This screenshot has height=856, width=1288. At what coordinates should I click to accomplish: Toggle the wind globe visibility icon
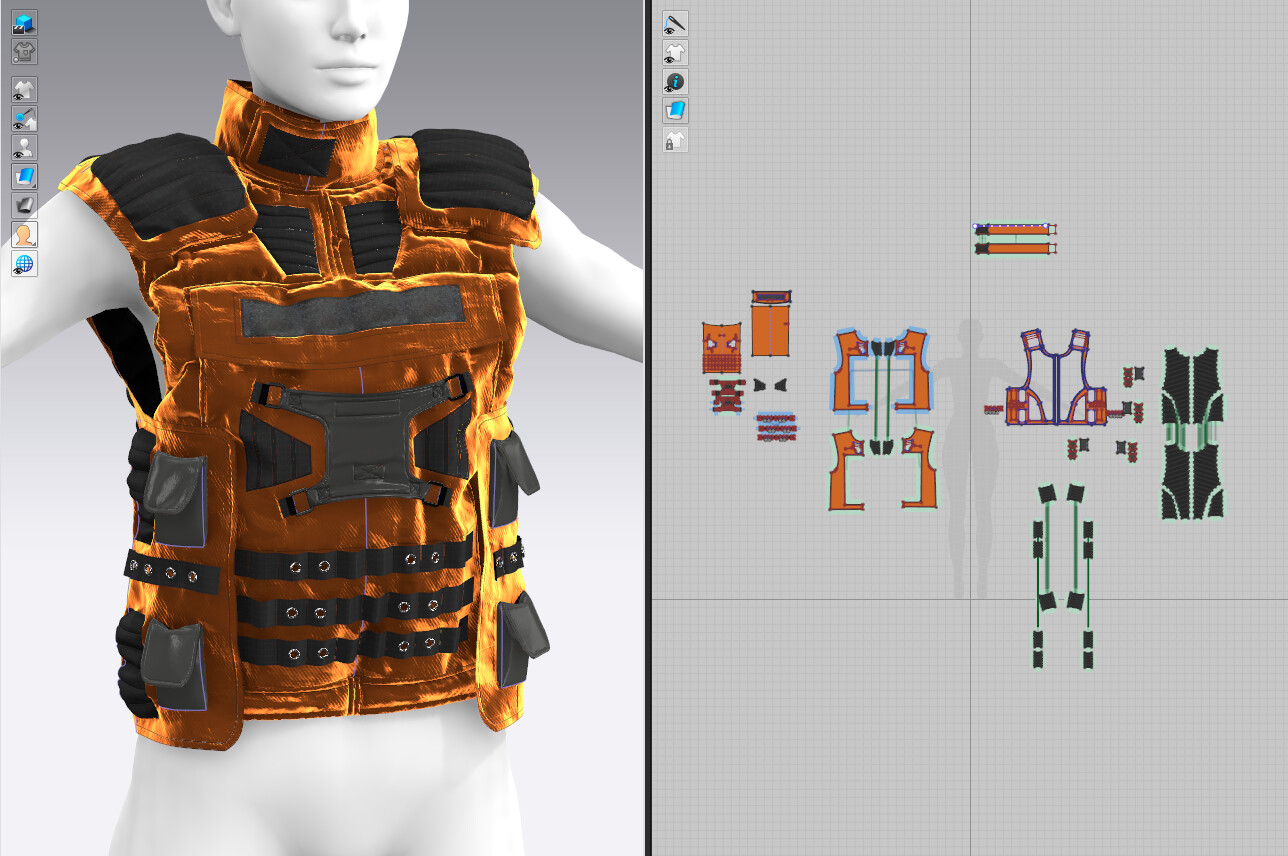pos(24,264)
